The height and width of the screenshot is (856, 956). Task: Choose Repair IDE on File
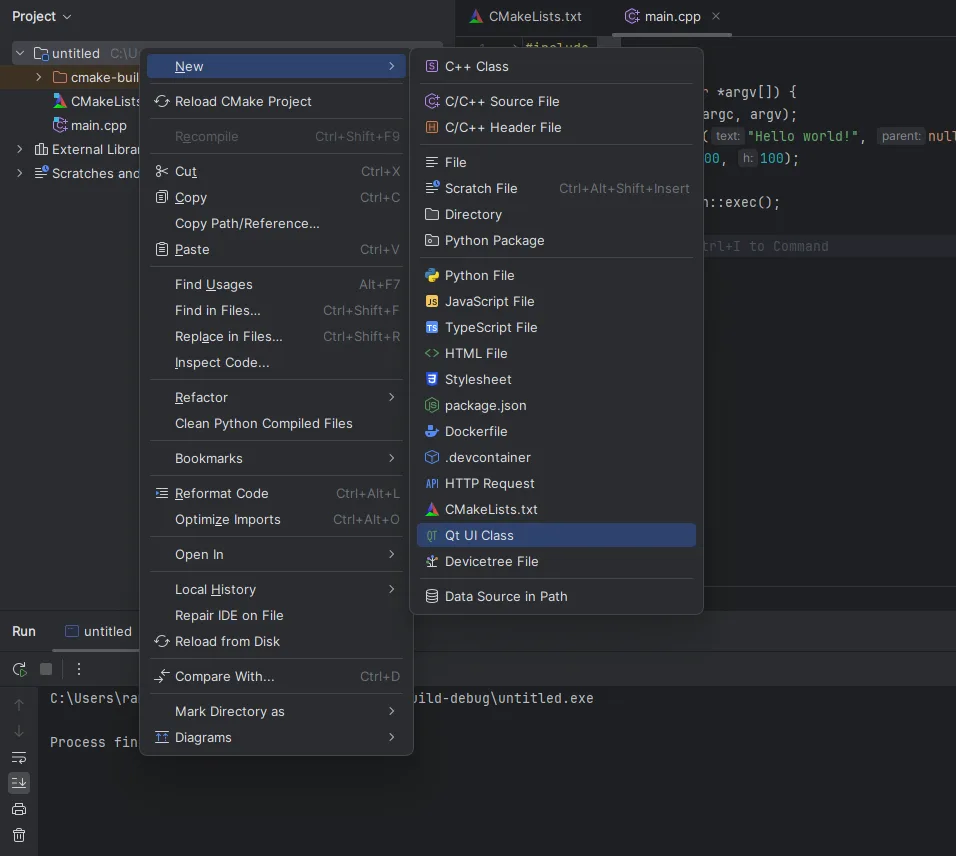tap(276, 616)
